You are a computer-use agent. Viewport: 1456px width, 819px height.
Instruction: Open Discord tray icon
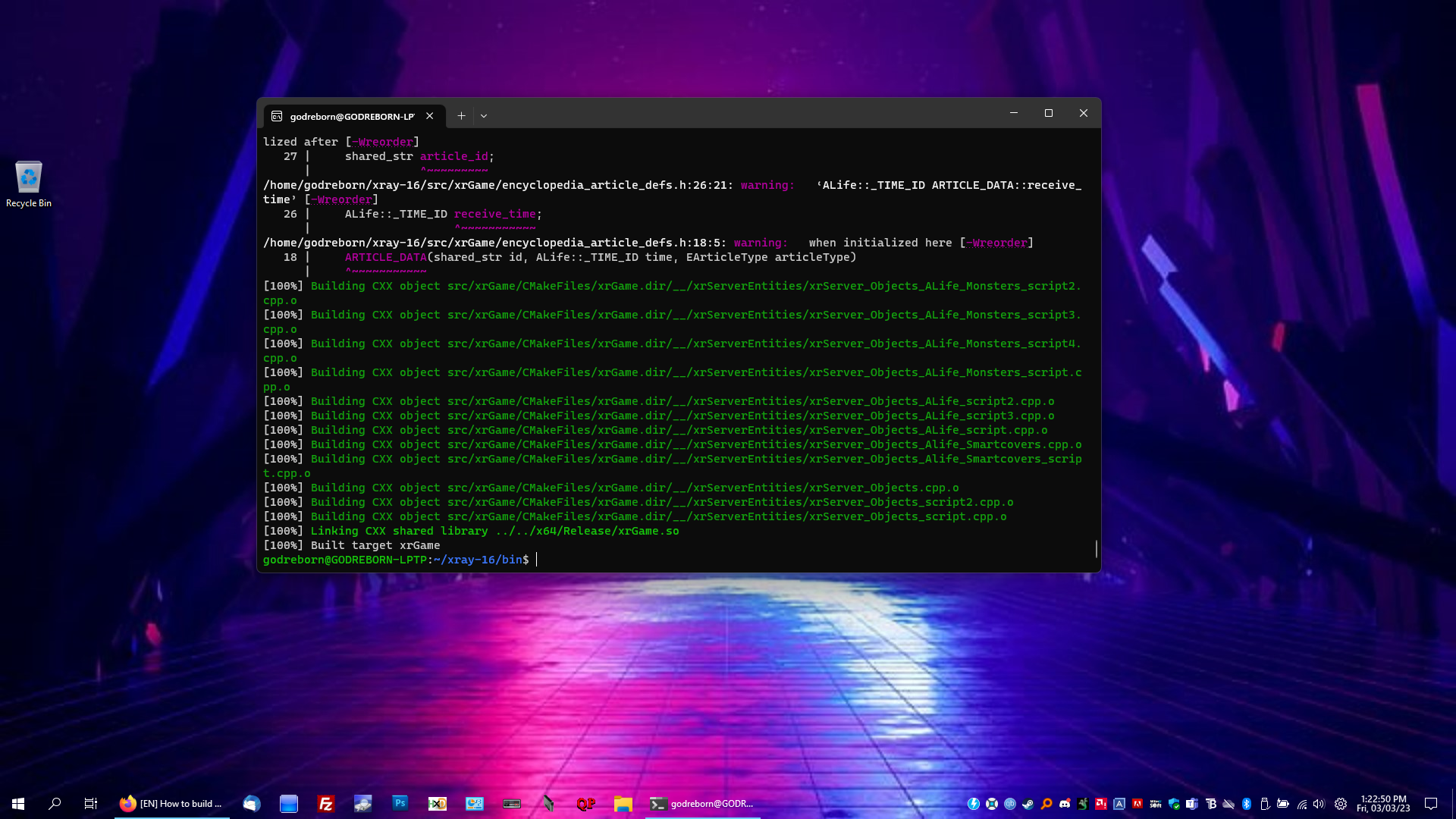pos(1065,804)
